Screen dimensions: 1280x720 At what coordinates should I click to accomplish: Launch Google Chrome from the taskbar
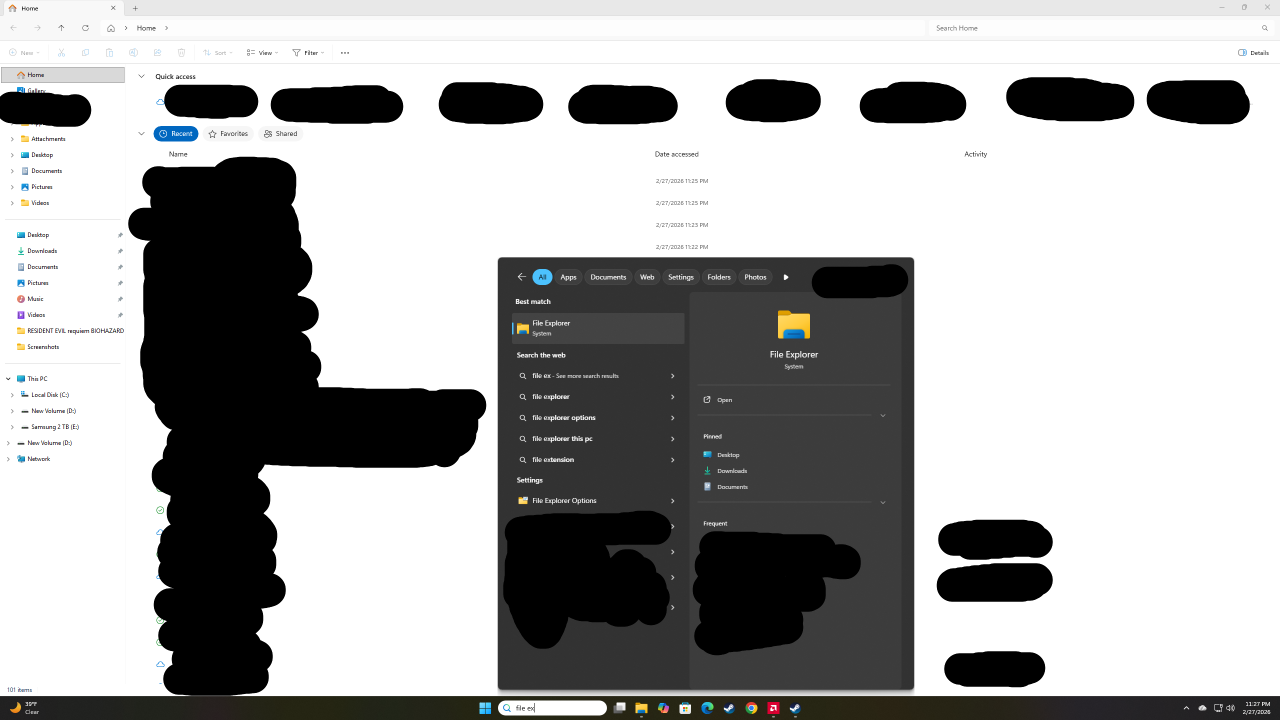point(751,708)
